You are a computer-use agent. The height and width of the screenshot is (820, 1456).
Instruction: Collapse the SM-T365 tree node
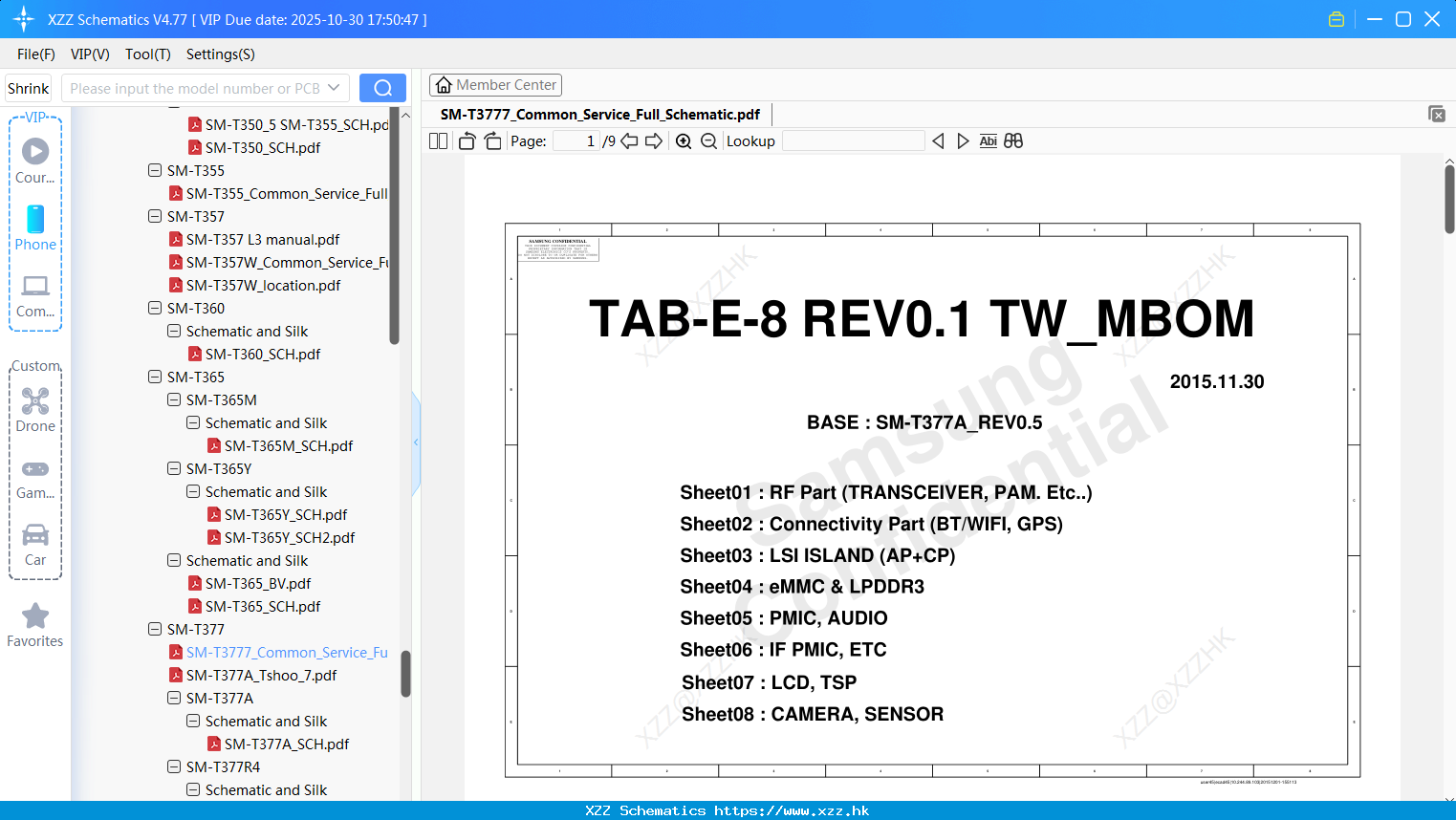click(x=155, y=377)
